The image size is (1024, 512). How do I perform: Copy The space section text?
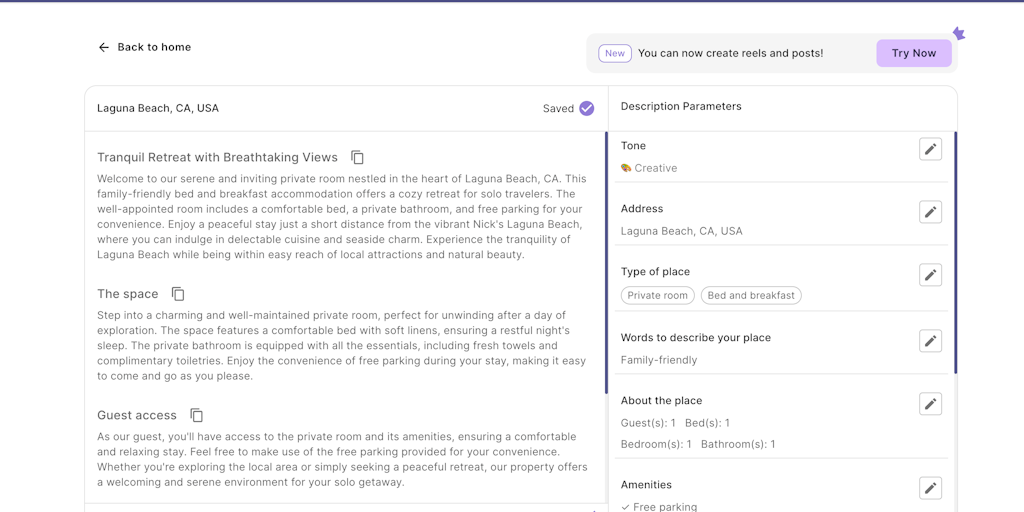178,294
